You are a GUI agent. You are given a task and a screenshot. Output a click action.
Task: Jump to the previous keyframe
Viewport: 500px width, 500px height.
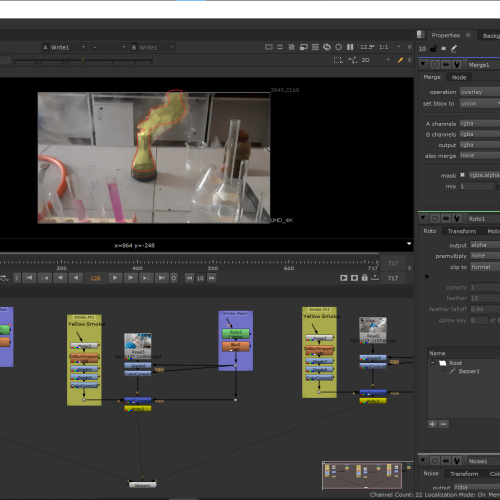pyautogui.click(x=45, y=278)
